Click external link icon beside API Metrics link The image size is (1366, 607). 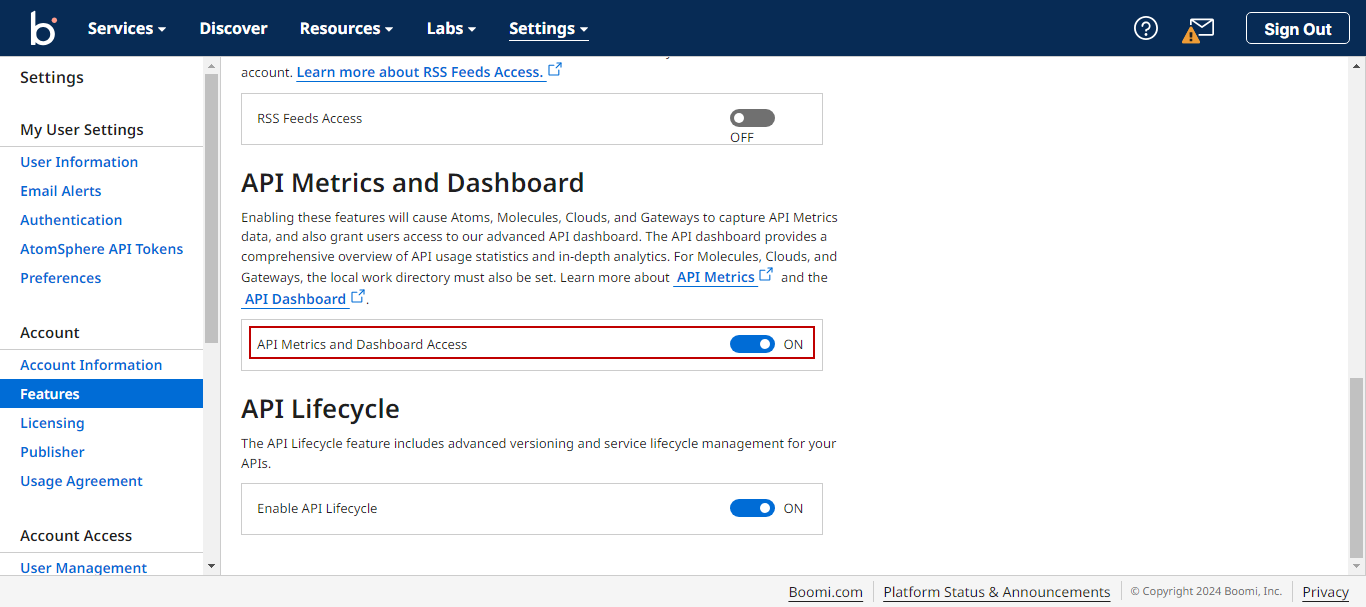click(767, 275)
